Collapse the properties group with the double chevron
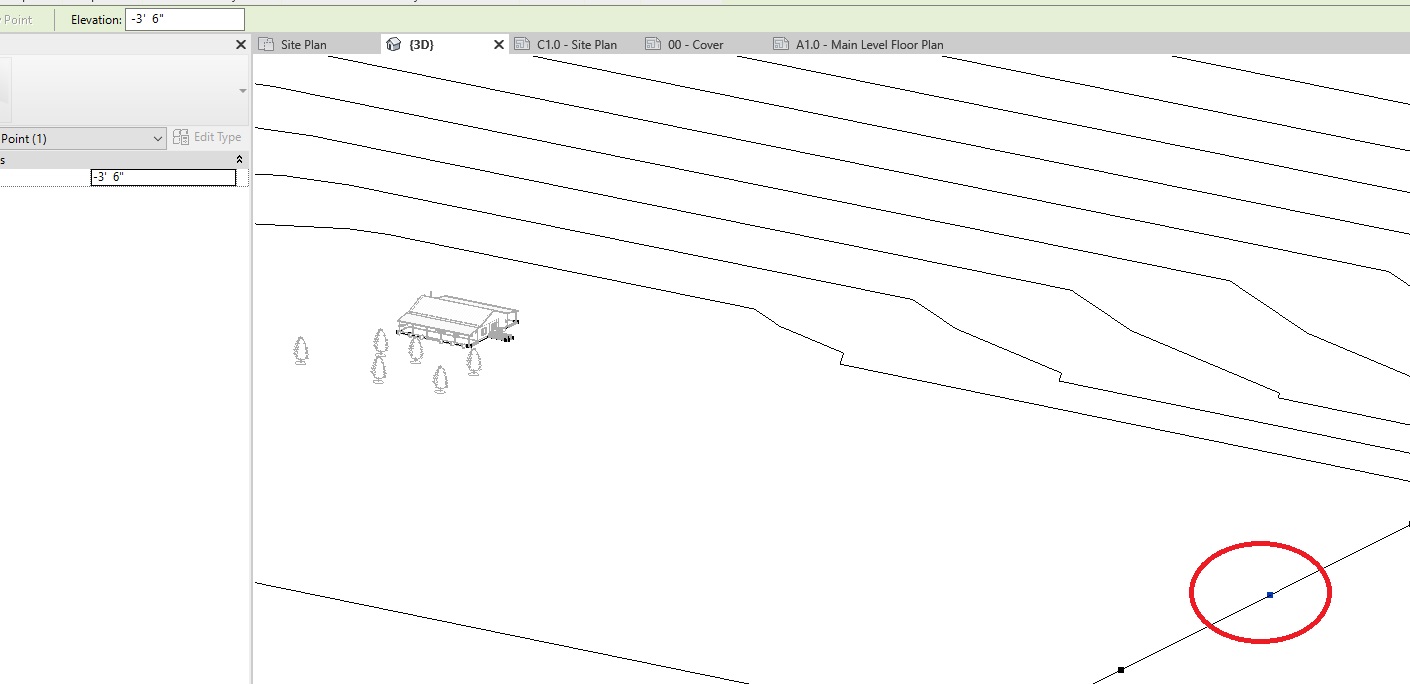Viewport: 1410px width, 684px height. (239, 158)
